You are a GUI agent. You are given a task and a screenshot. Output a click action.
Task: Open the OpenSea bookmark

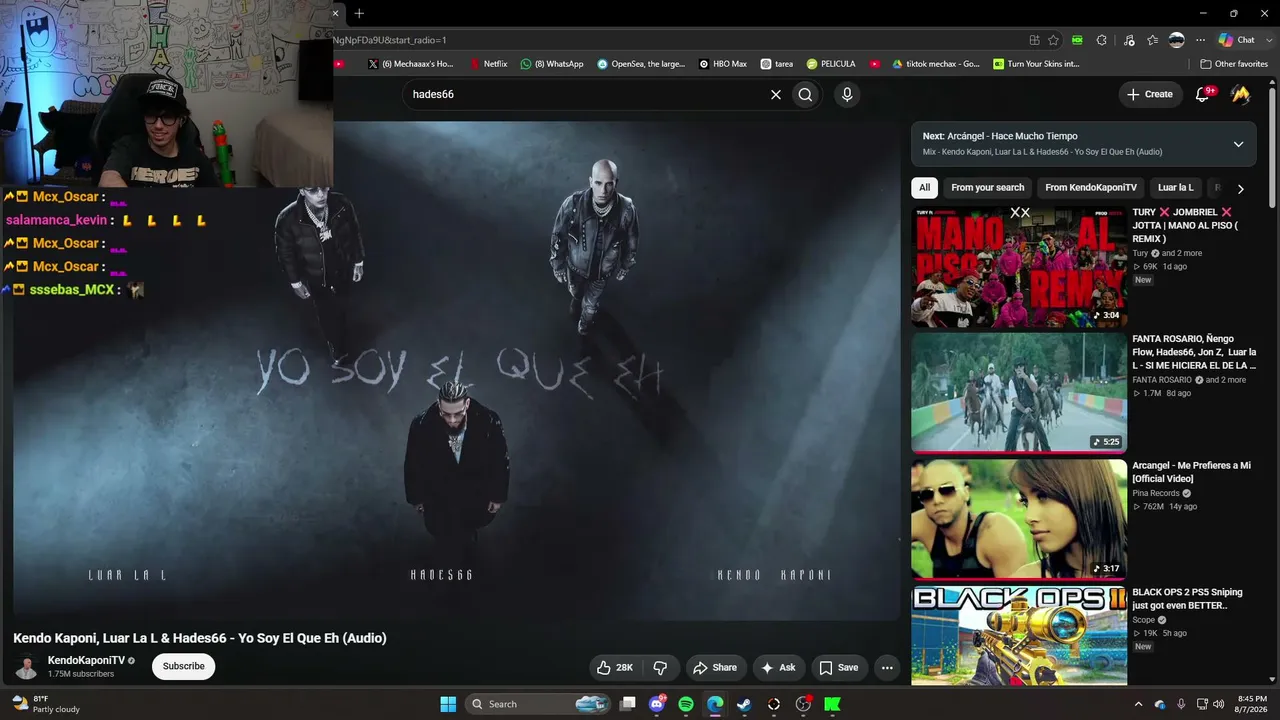tap(641, 64)
